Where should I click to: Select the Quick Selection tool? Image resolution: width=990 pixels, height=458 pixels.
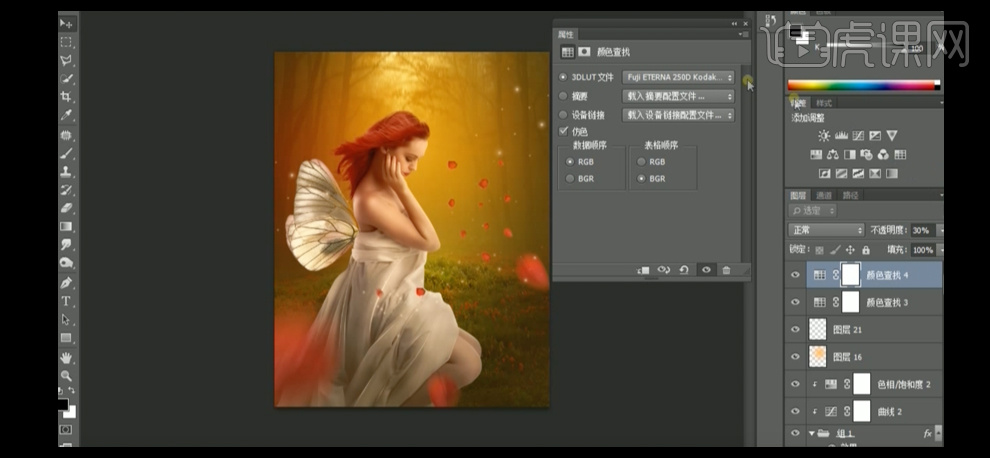(x=66, y=79)
